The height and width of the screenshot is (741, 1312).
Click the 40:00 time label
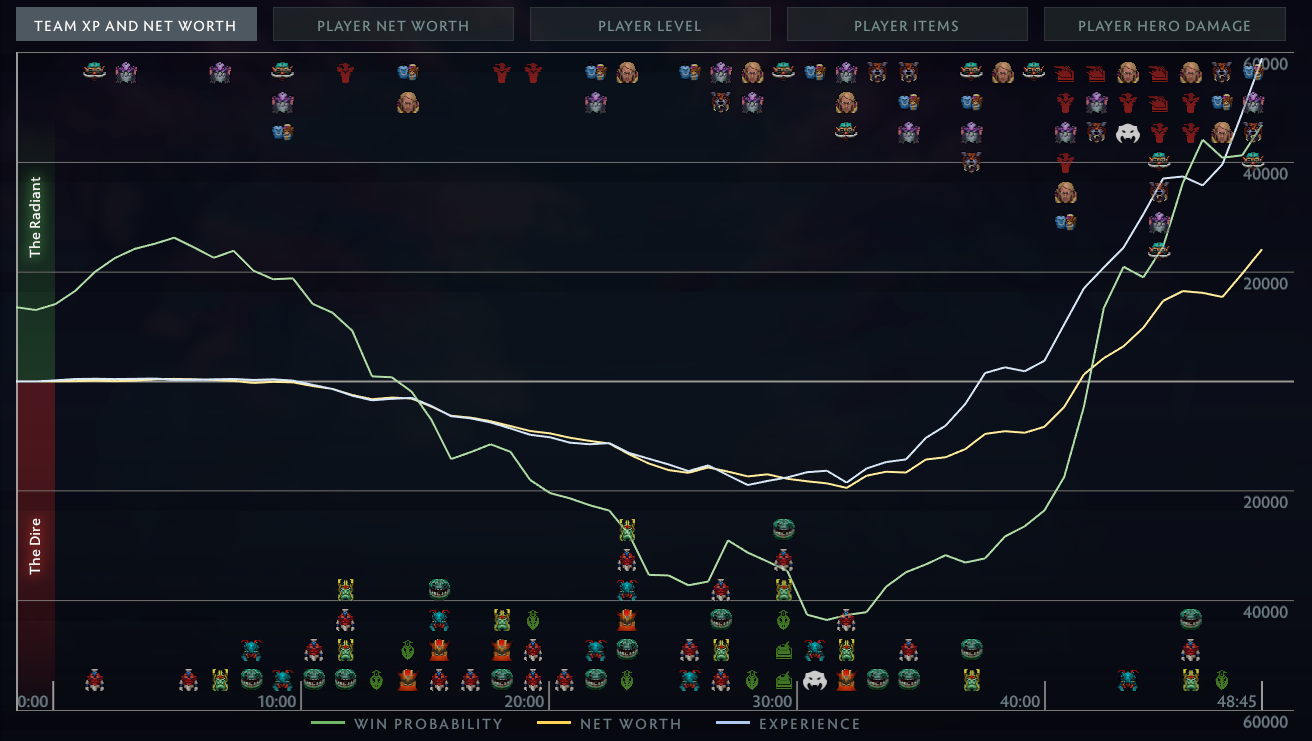tap(1020, 701)
